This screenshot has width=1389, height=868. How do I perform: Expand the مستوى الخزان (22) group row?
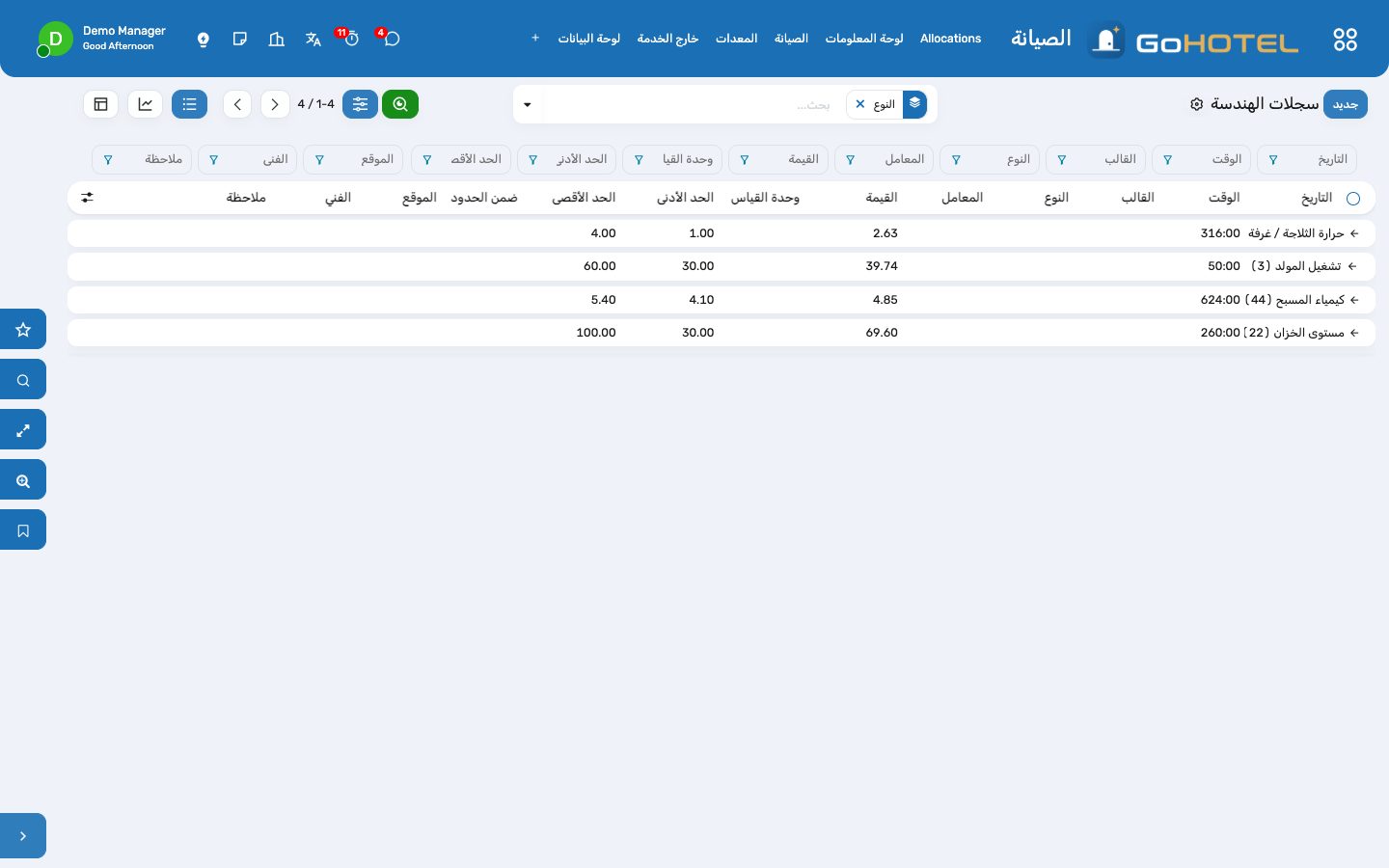pos(722,333)
